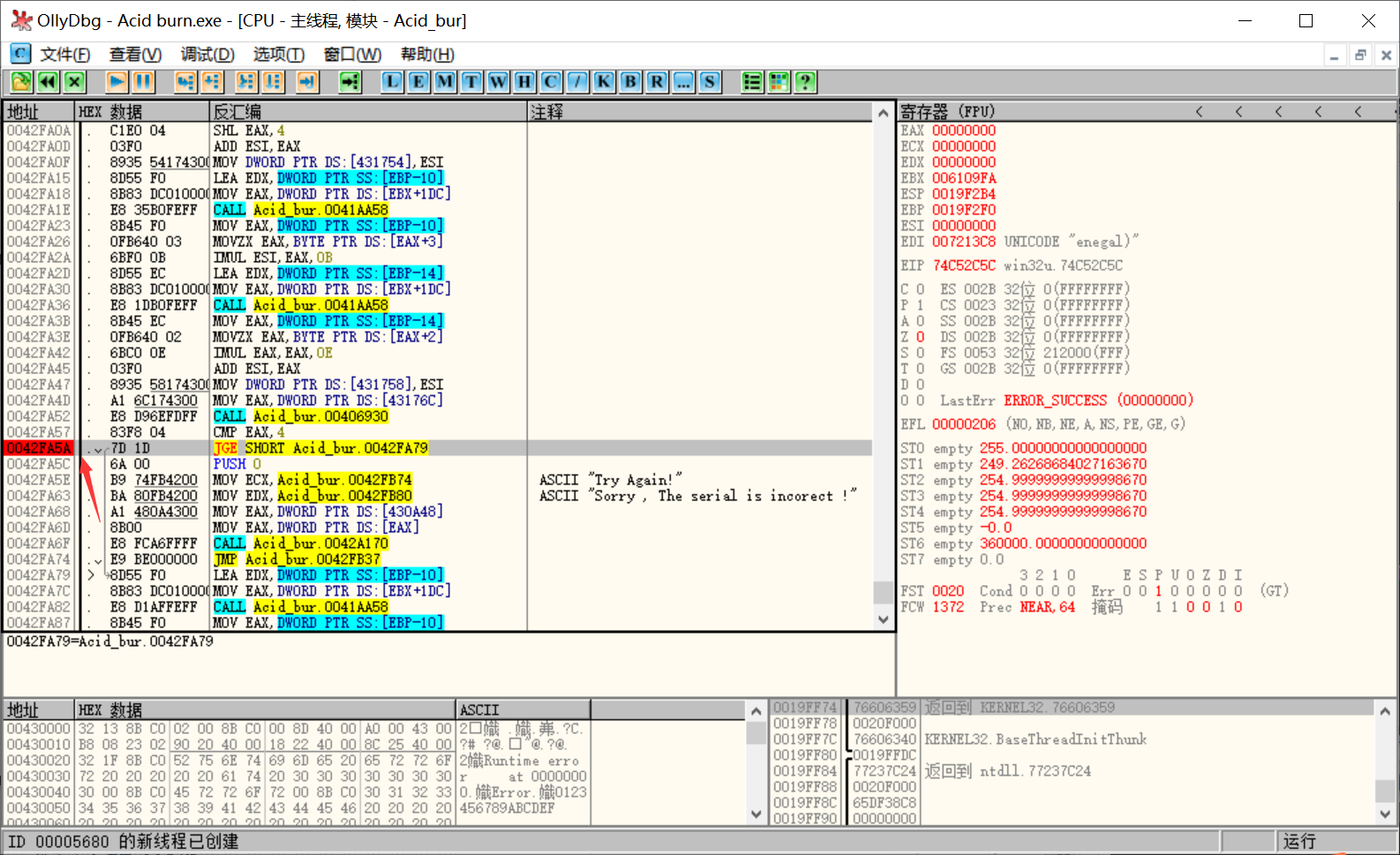
Task: Restart the program using the rewind icon
Action: (48, 82)
